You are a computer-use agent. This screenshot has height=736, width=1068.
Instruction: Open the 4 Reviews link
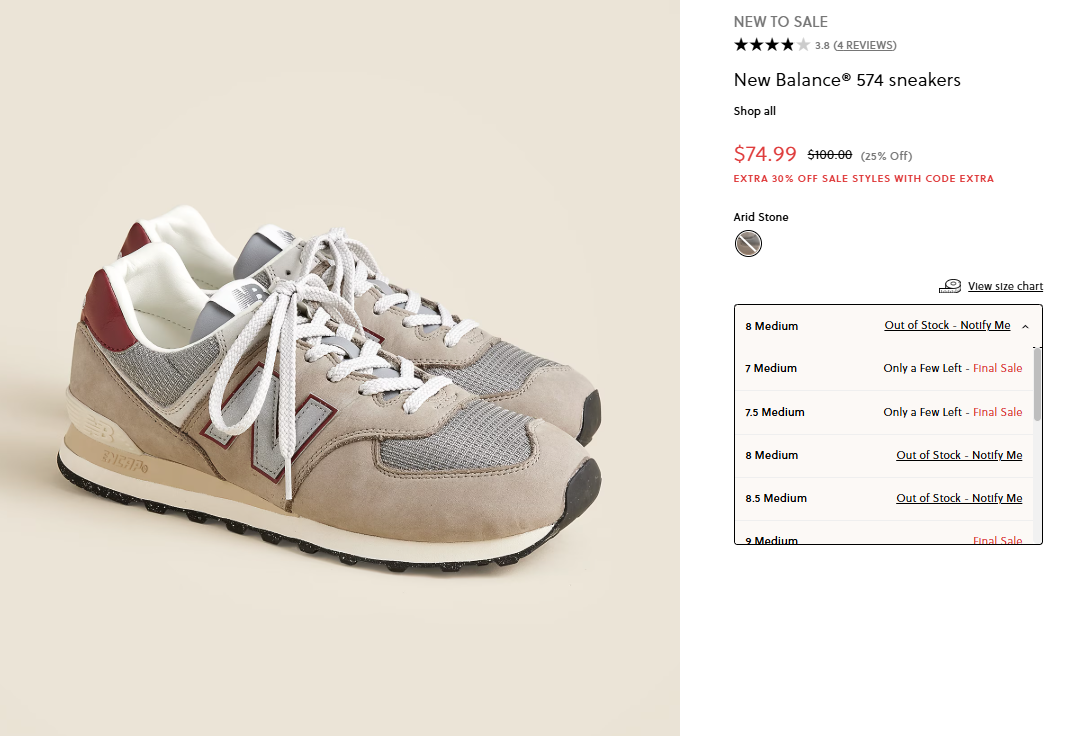coord(865,45)
